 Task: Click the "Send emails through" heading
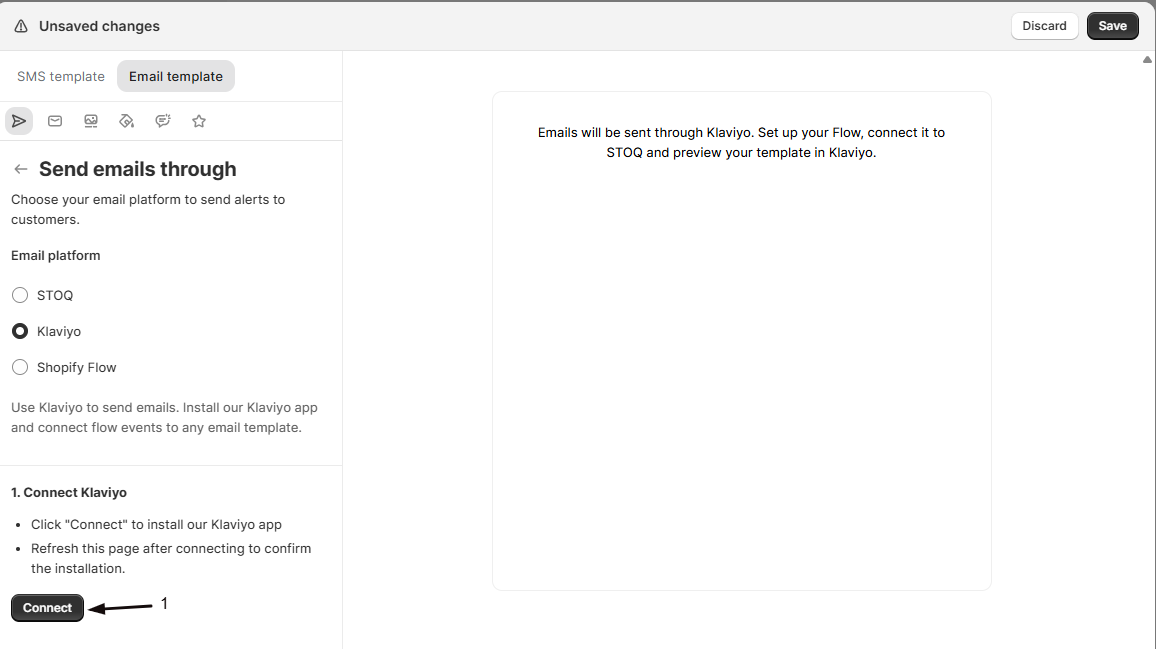click(x=138, y=169)
